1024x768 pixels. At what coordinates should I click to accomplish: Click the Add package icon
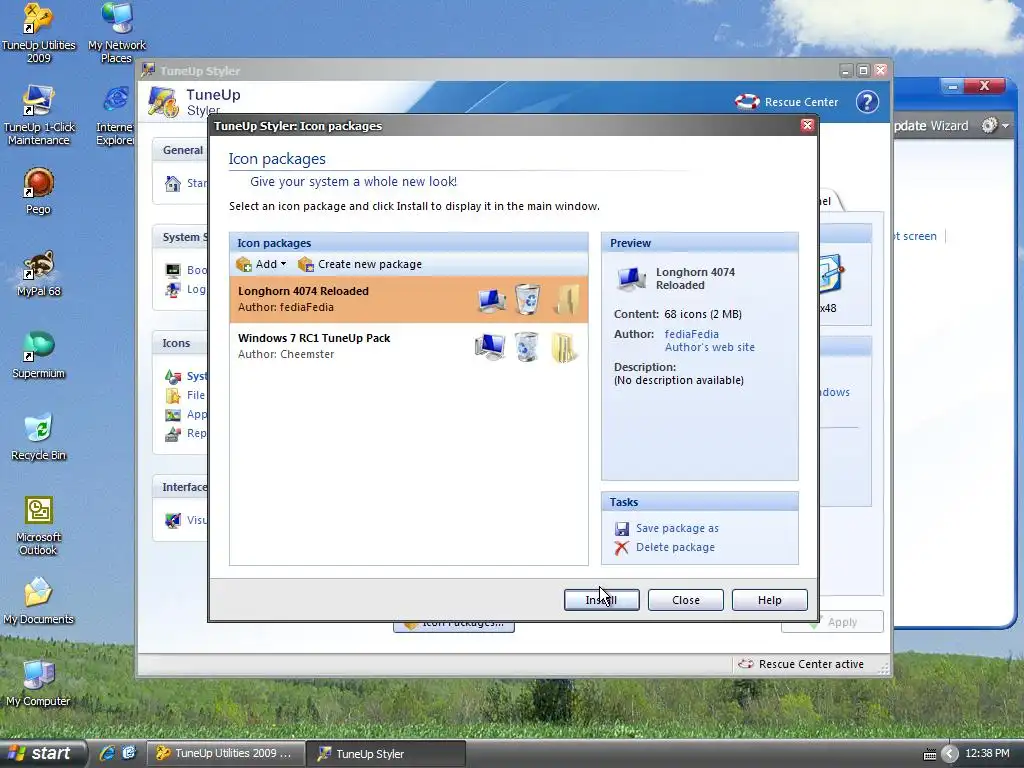pos(244,264)
